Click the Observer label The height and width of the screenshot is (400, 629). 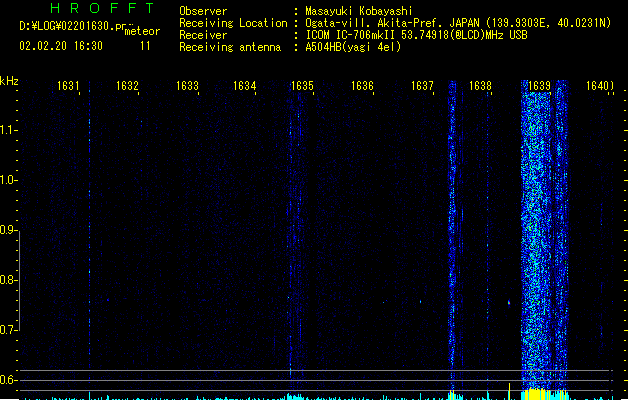(x=203, y=11)
